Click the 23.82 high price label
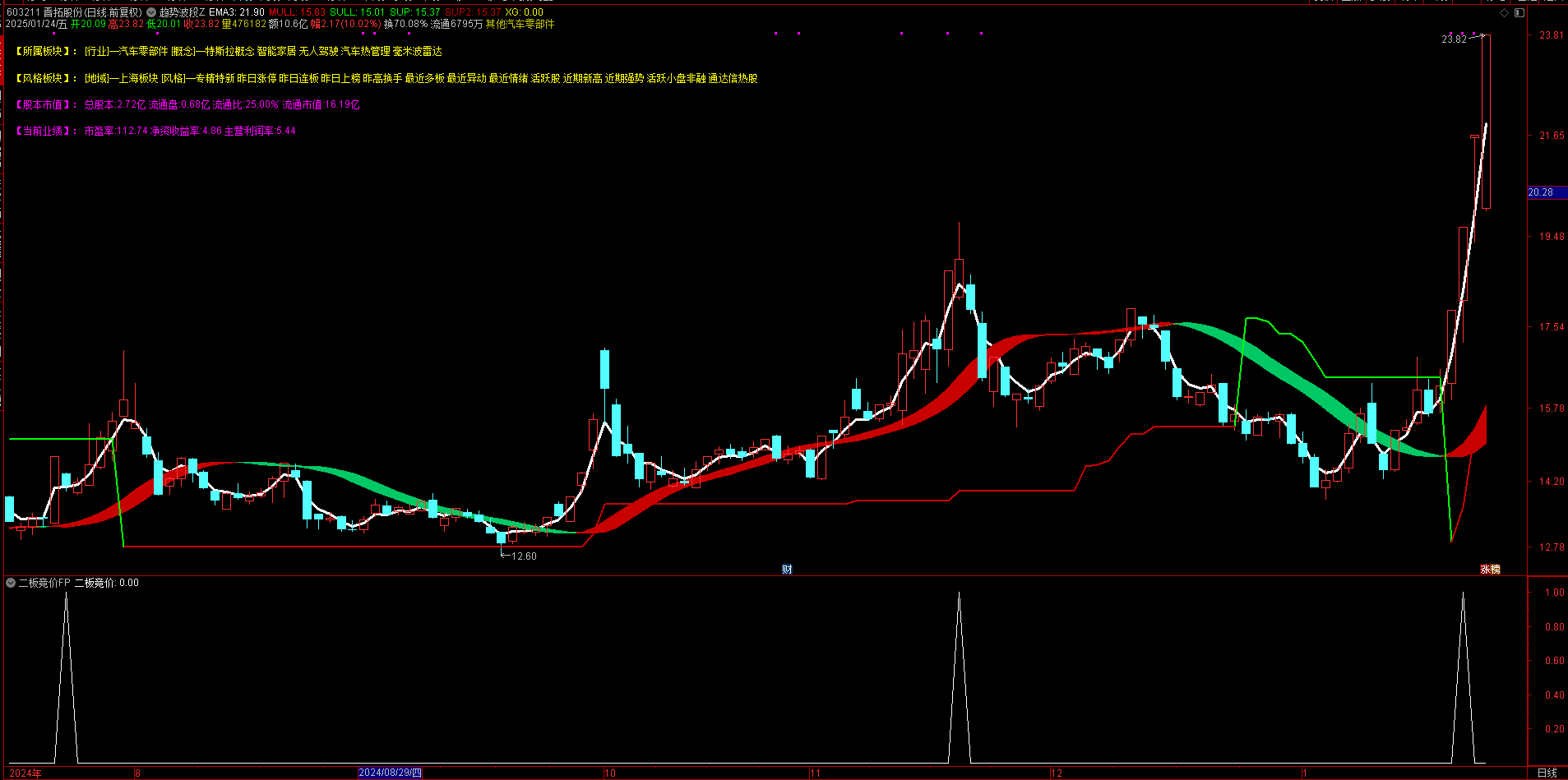The height and width of the screenshot is (780, 1568). pyautogui.click(x=1454, y=39)
